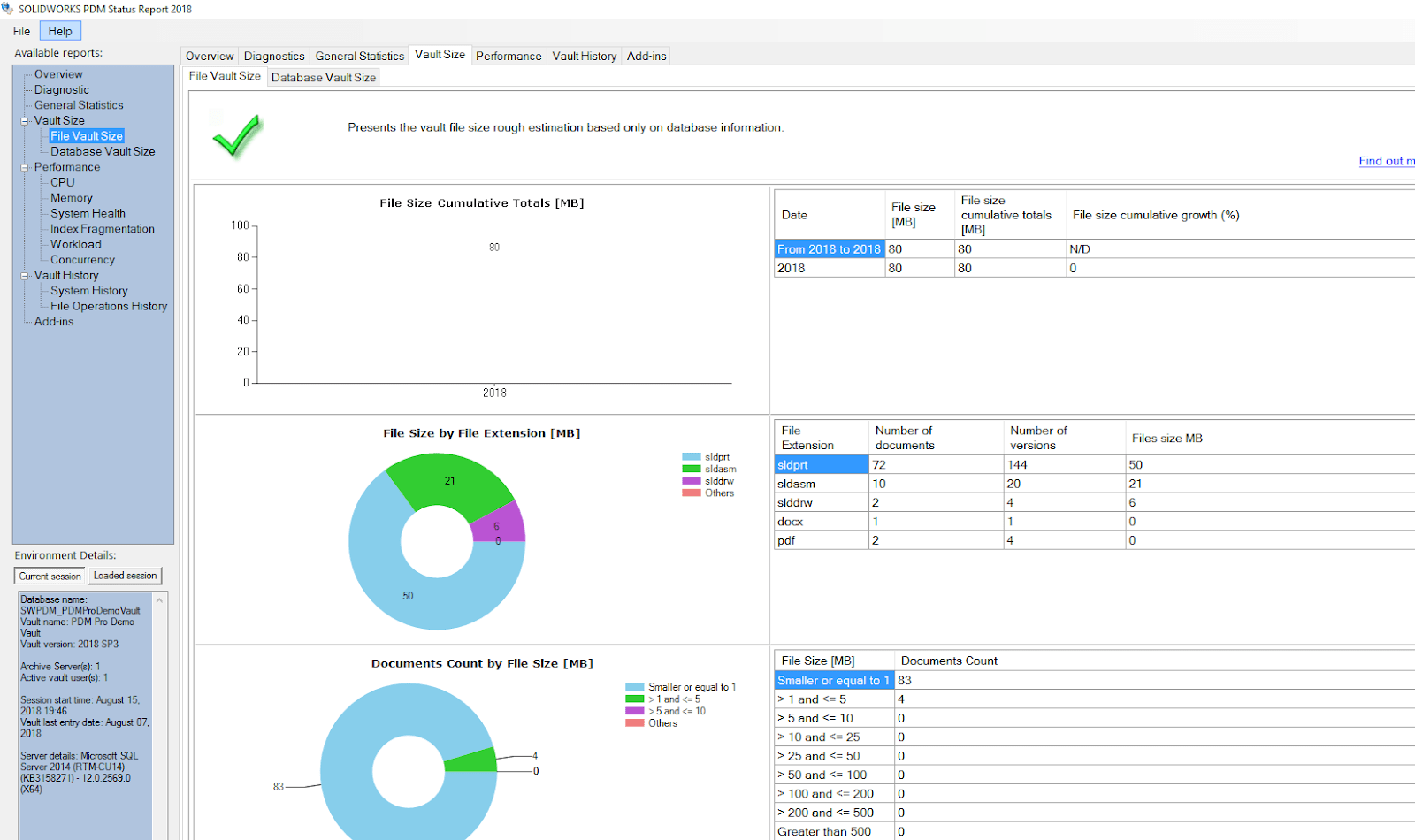
Task: Collapse the Performance tree node
Action: (25, 167)
